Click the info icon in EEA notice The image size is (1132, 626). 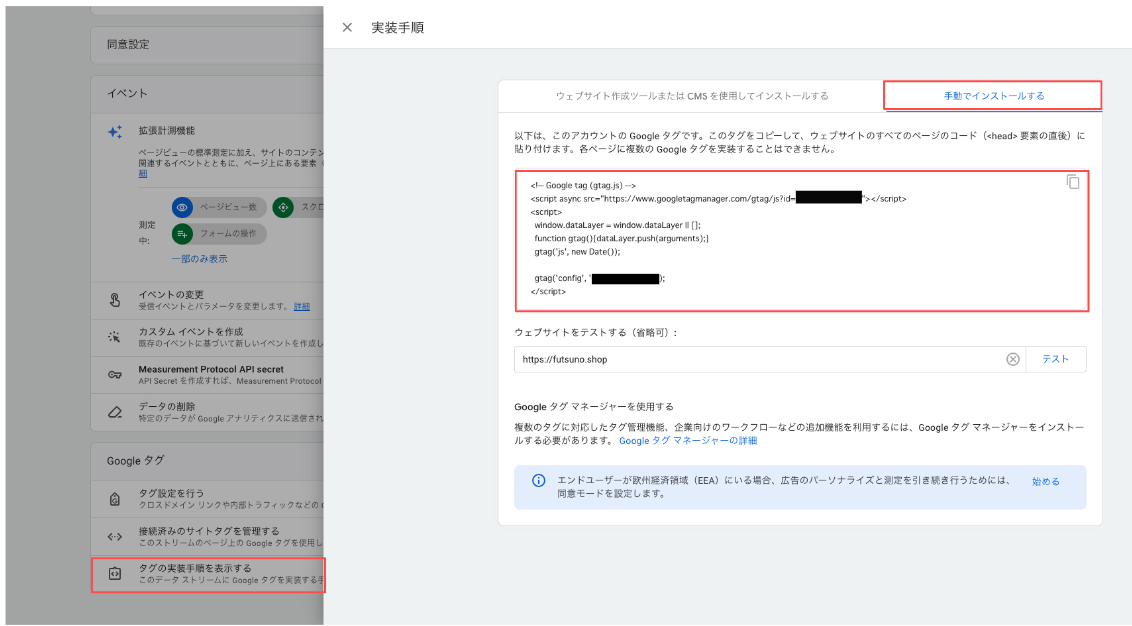tap(539, 481)
